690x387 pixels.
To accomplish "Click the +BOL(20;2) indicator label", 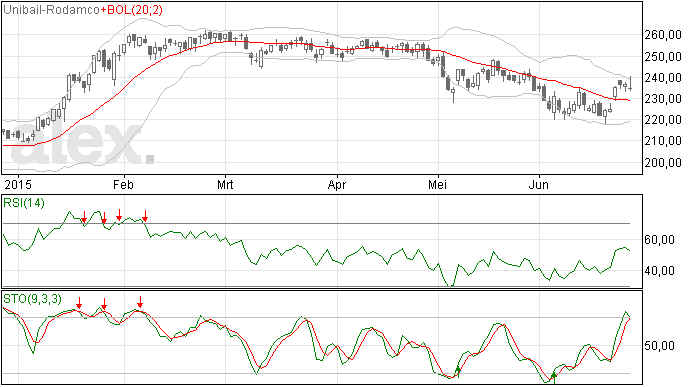I will 131,10.
